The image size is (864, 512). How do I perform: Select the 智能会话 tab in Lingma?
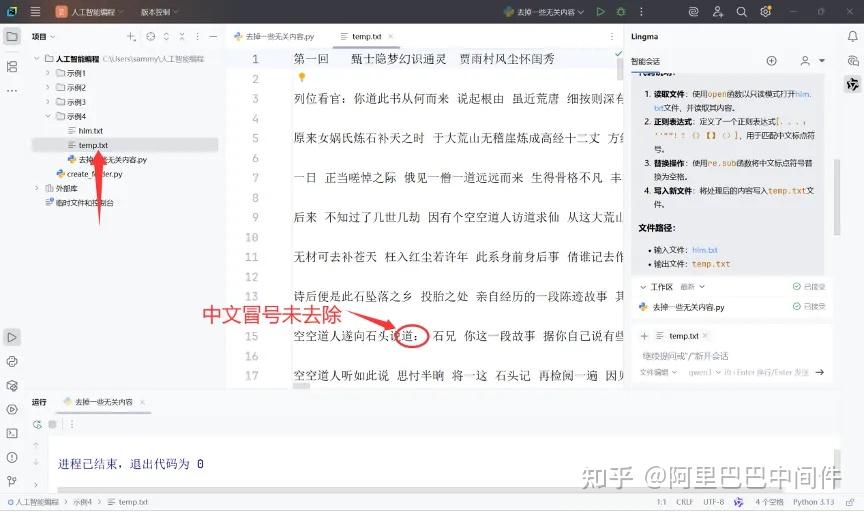(645, 61)
